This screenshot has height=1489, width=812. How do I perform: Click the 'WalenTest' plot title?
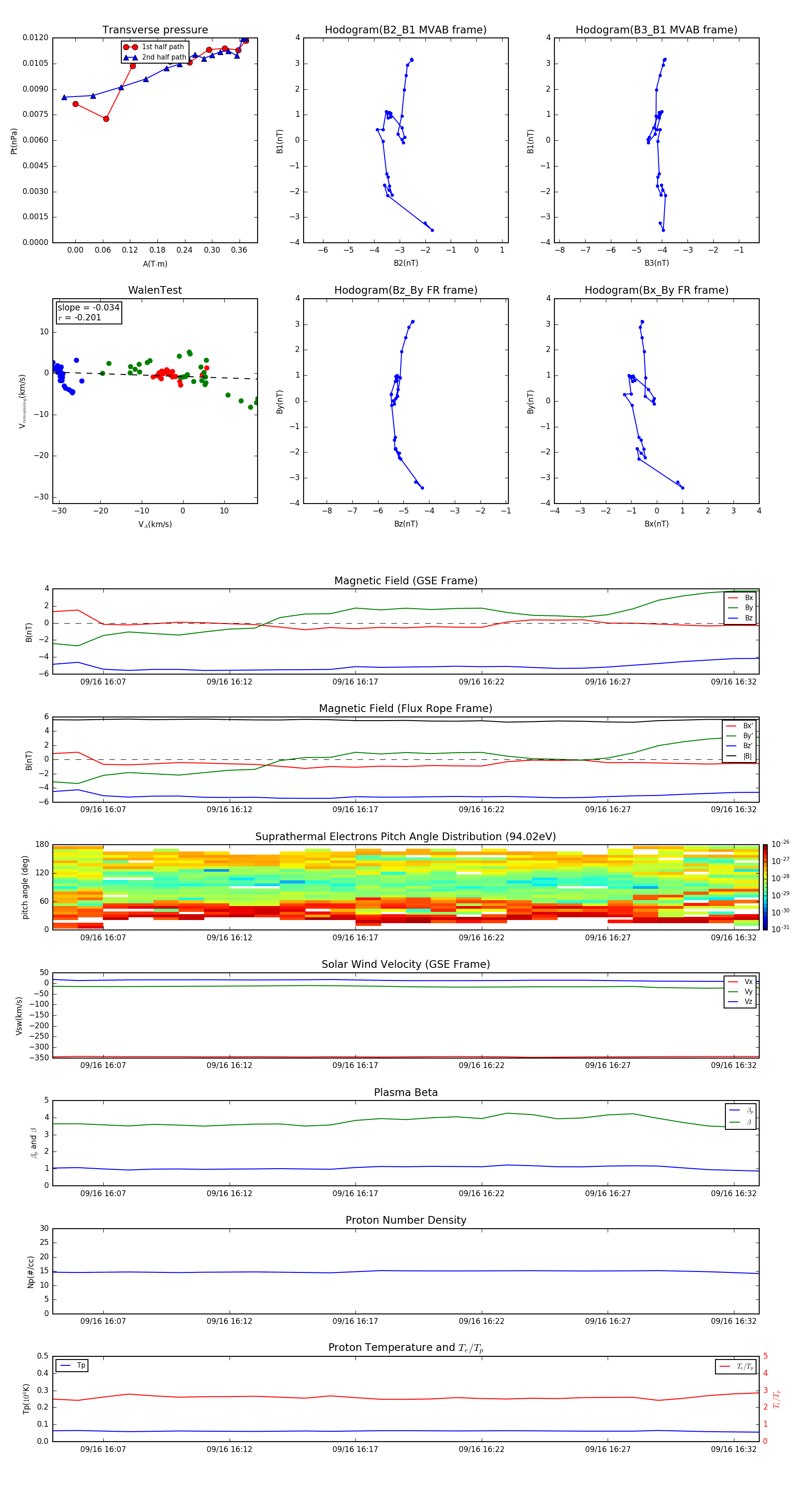[x=155, y=290]
